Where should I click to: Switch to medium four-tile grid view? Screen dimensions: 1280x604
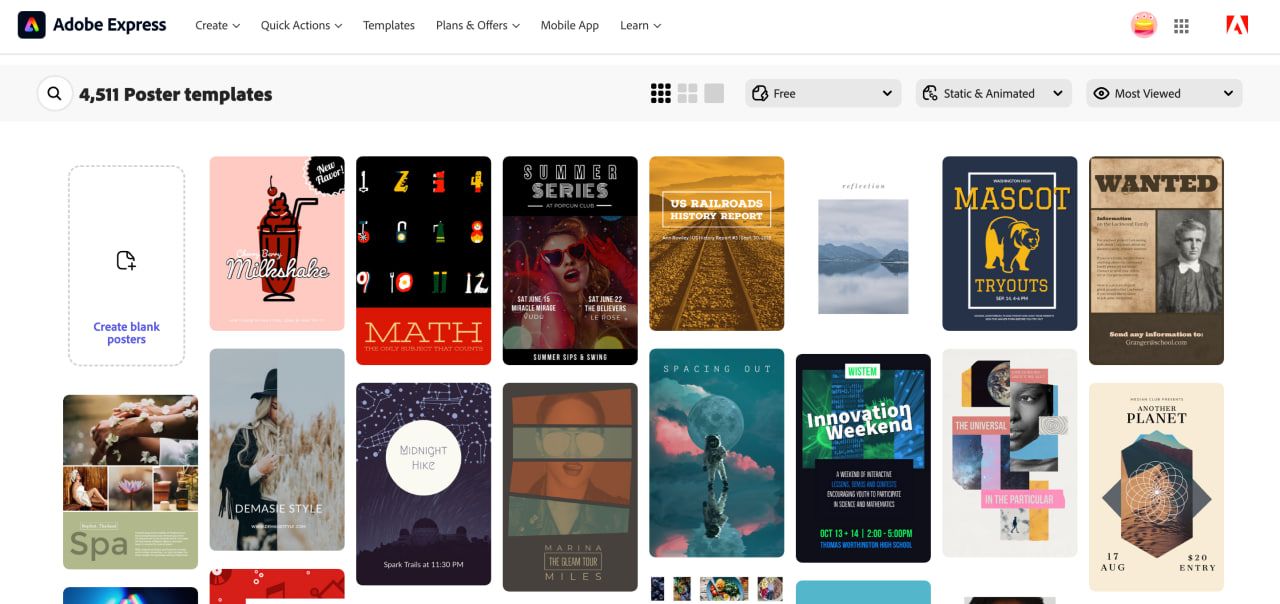click(x=687, y=94)
